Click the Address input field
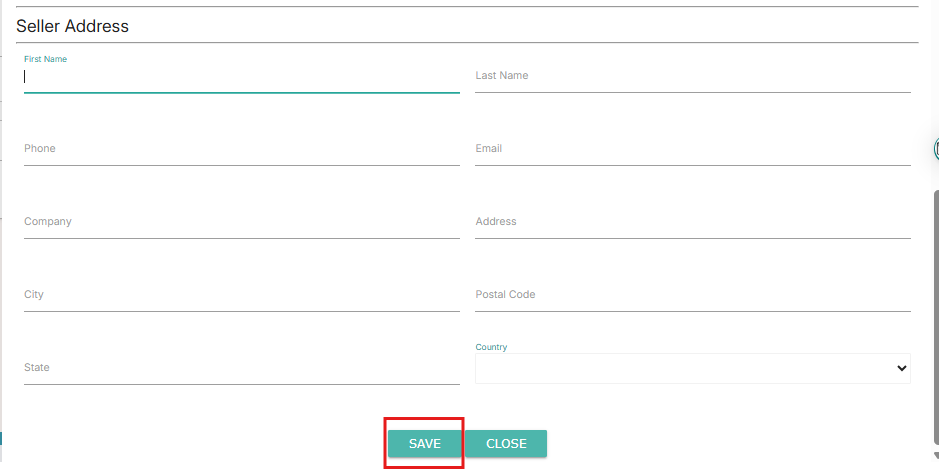 coord(692,222)
